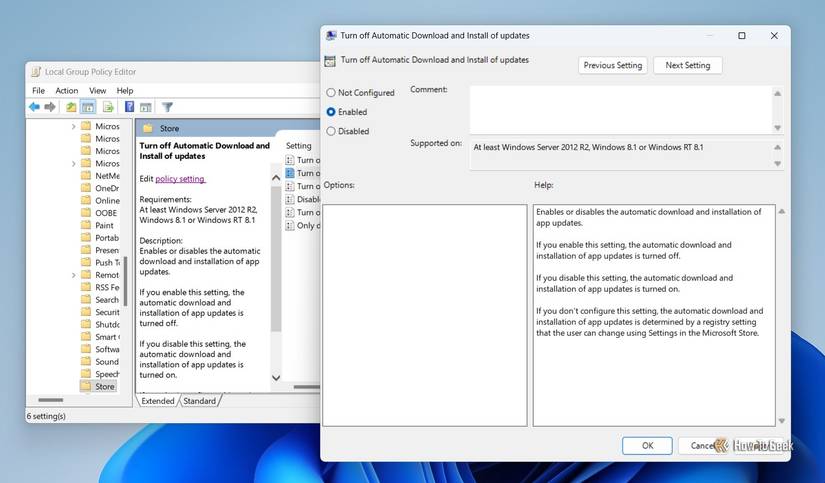
Task: Expand the fourth Micros folder node
Action: pos(73,164)
